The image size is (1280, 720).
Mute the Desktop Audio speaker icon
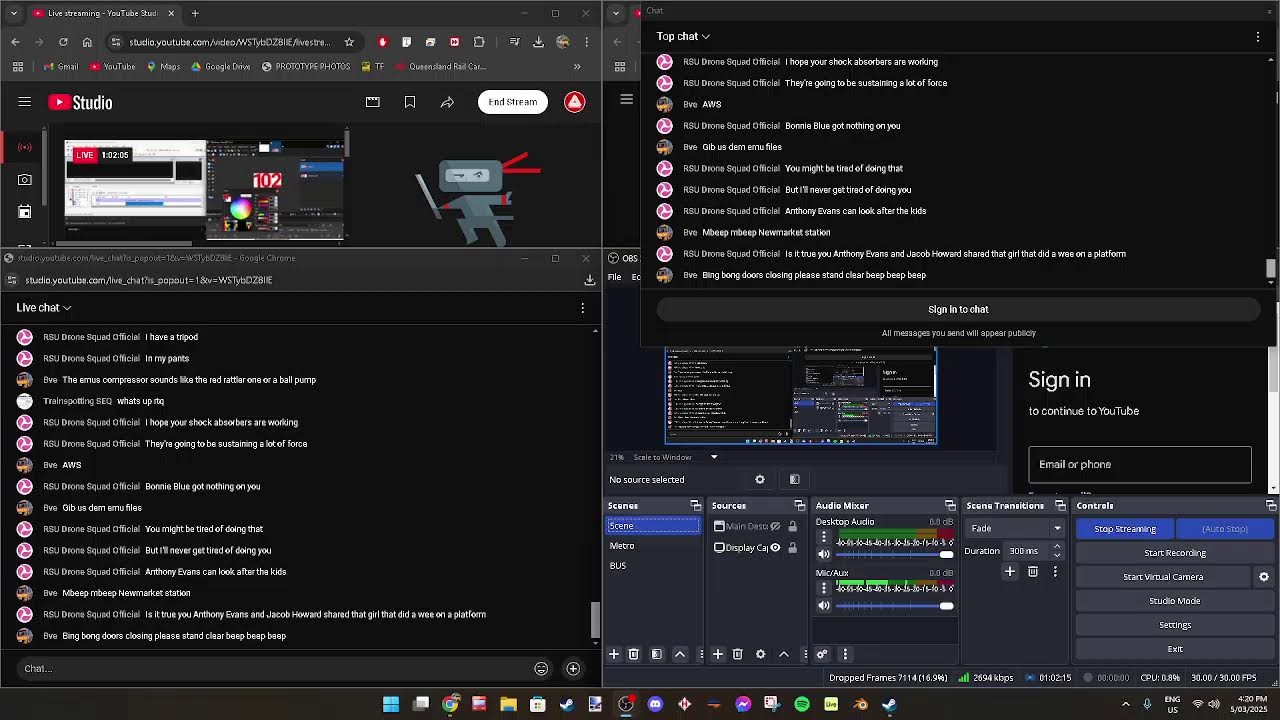[x=824, y=554]
